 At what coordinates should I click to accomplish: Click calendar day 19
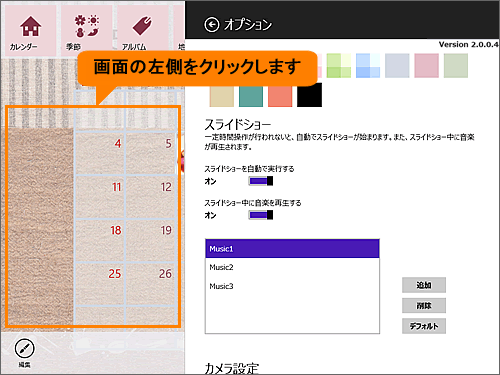coord(151,241)
